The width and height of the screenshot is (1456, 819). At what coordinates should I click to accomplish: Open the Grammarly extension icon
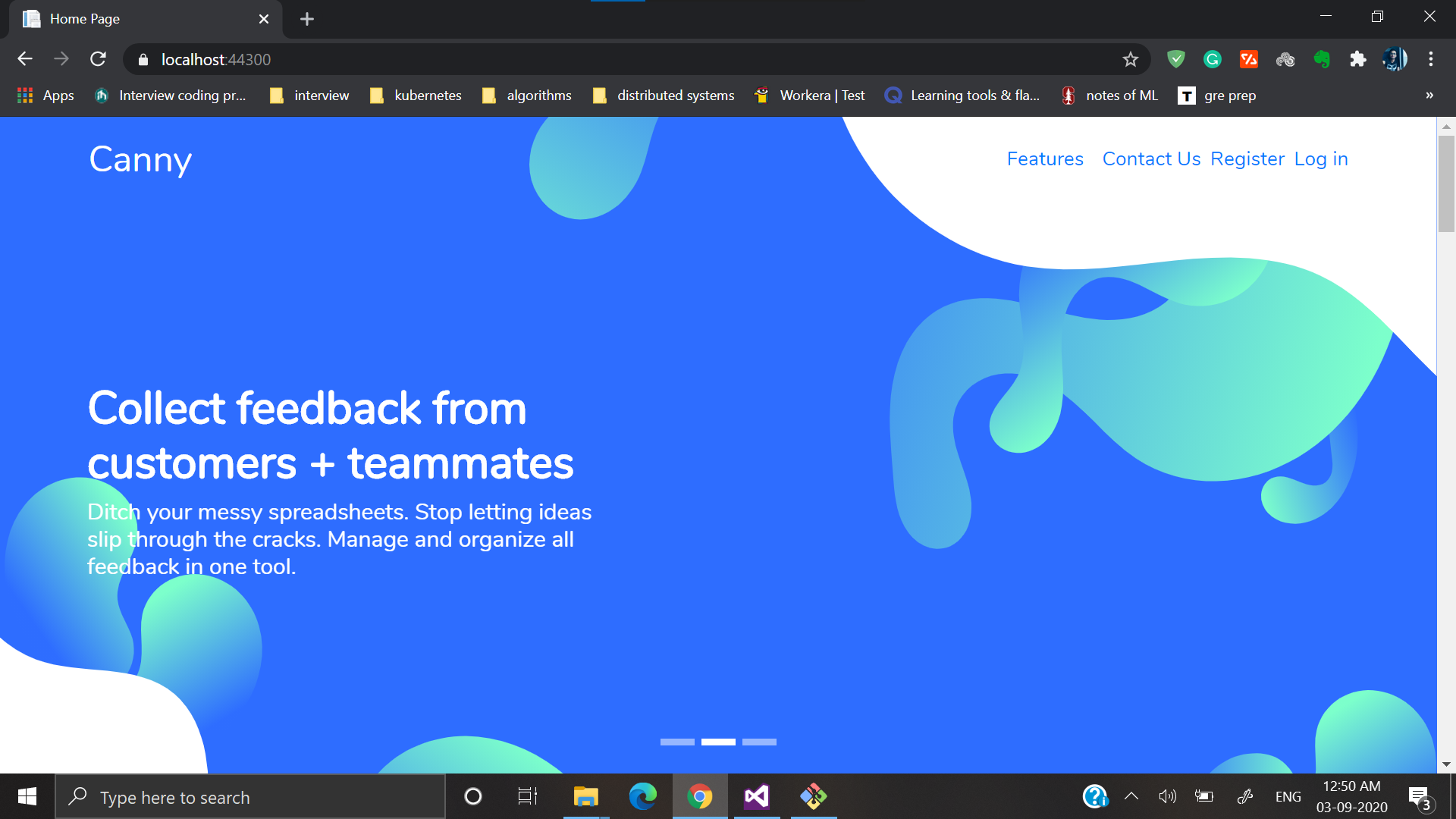tap(1212, 59)
